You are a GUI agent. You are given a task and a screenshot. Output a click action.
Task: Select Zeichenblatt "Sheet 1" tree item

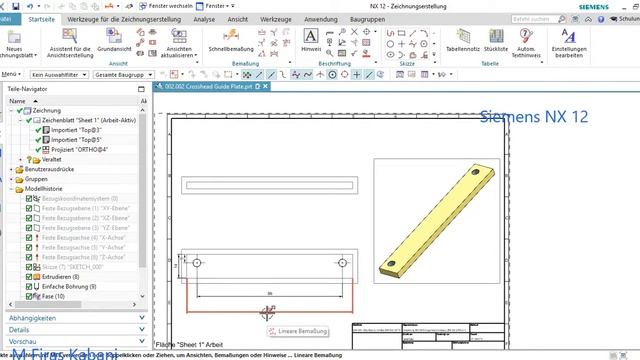(89, 120)
